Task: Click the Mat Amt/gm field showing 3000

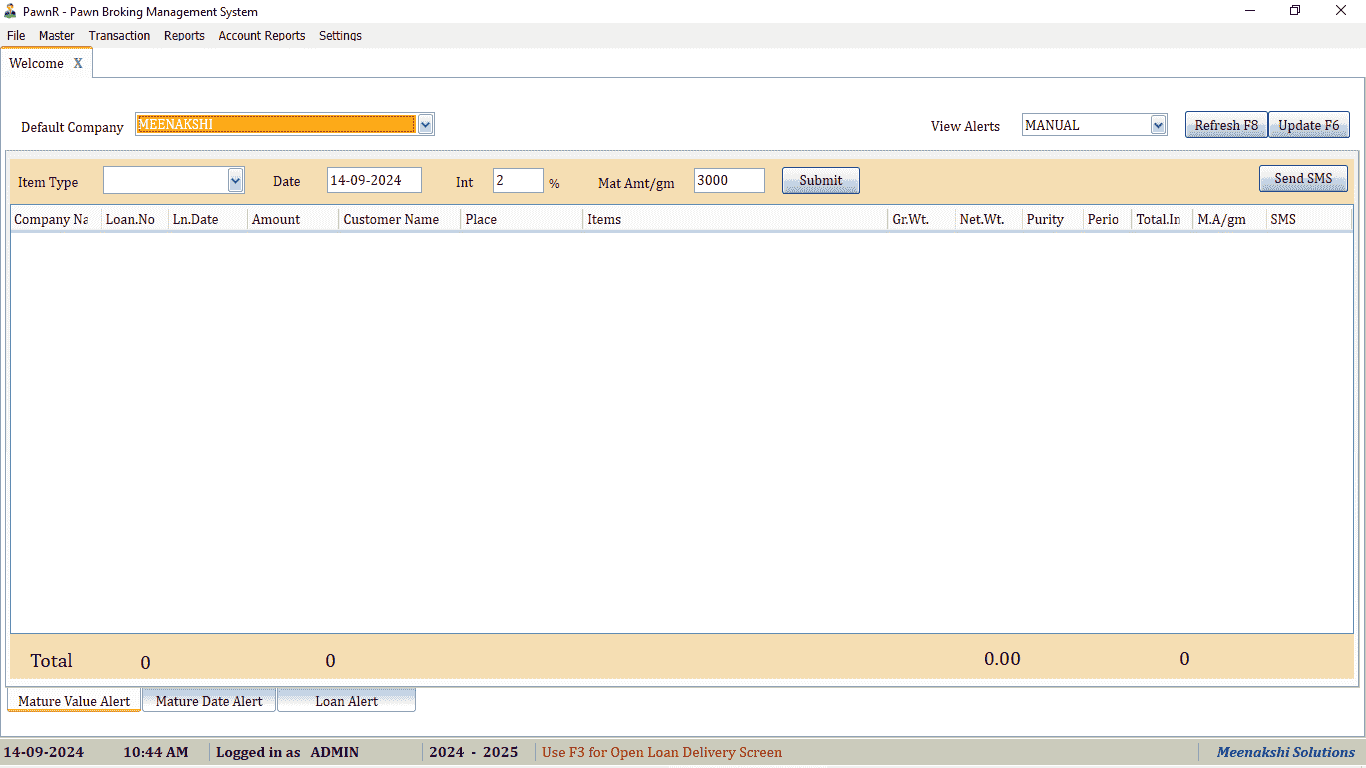Action: click(x=729, y=180)
